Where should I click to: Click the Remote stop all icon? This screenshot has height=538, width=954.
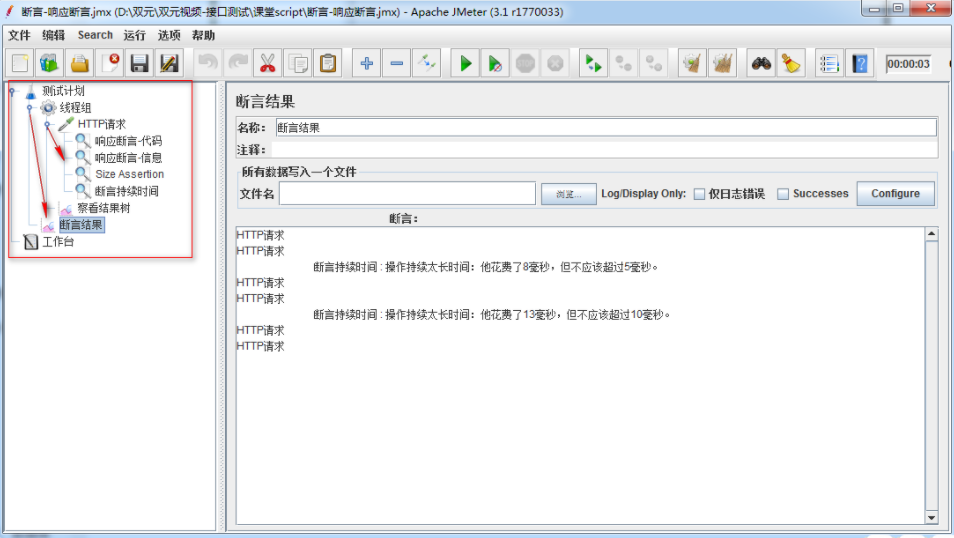point(624,63)
